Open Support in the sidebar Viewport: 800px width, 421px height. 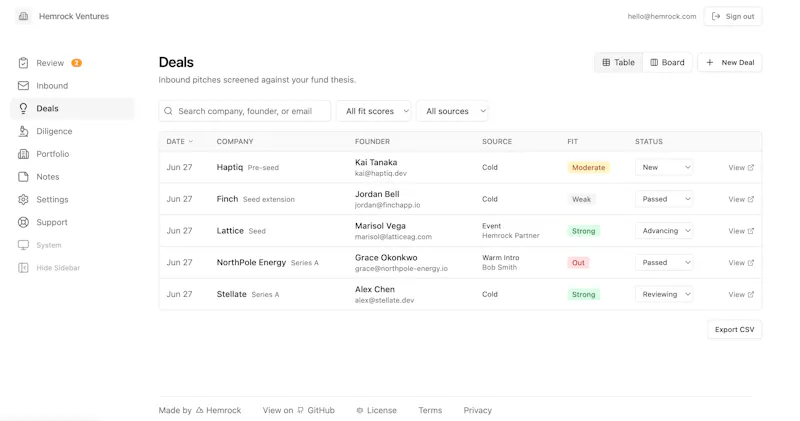pyautogui.click(x=72, y=222)
